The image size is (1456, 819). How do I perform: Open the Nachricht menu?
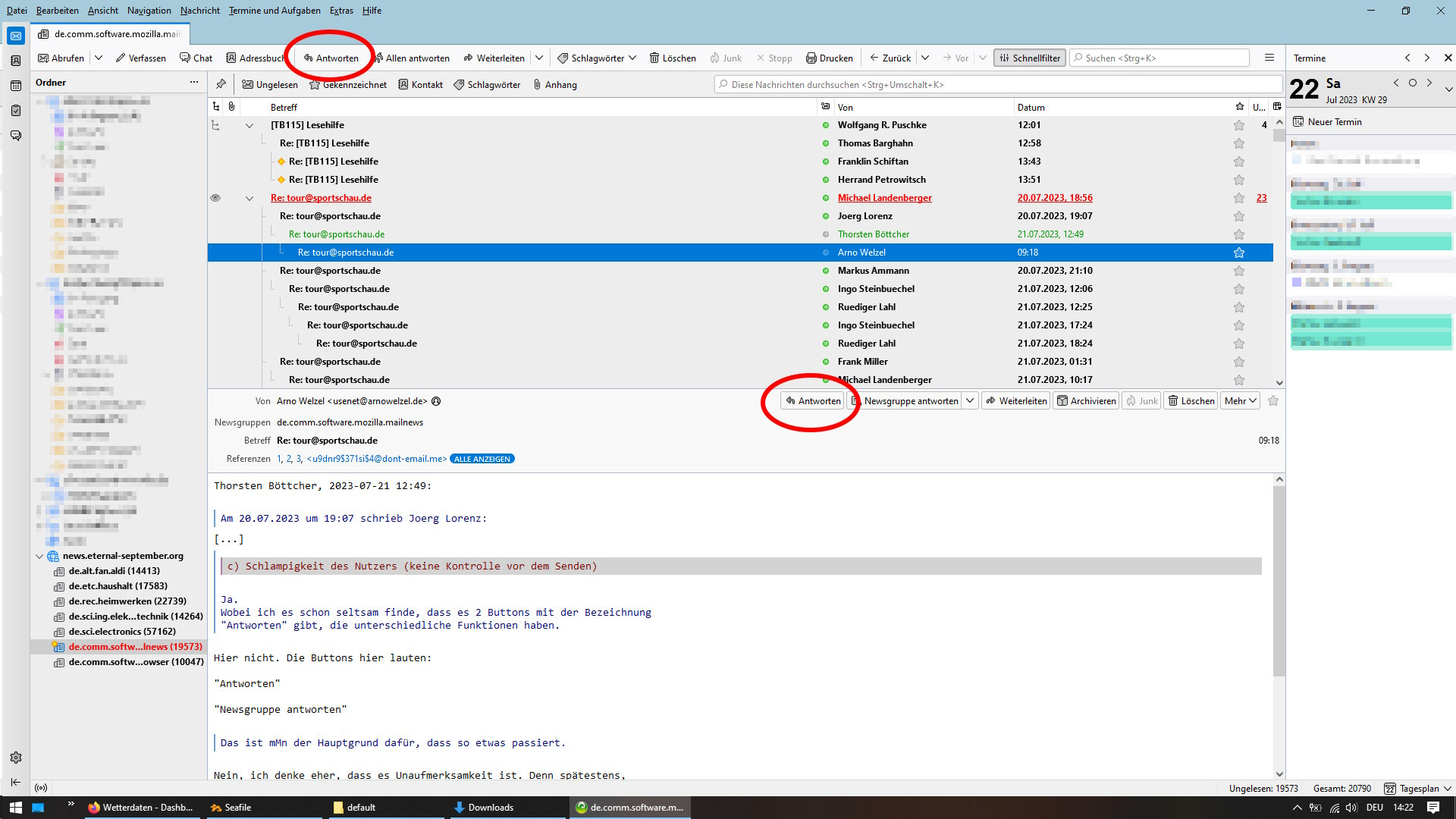coord(199,11)
